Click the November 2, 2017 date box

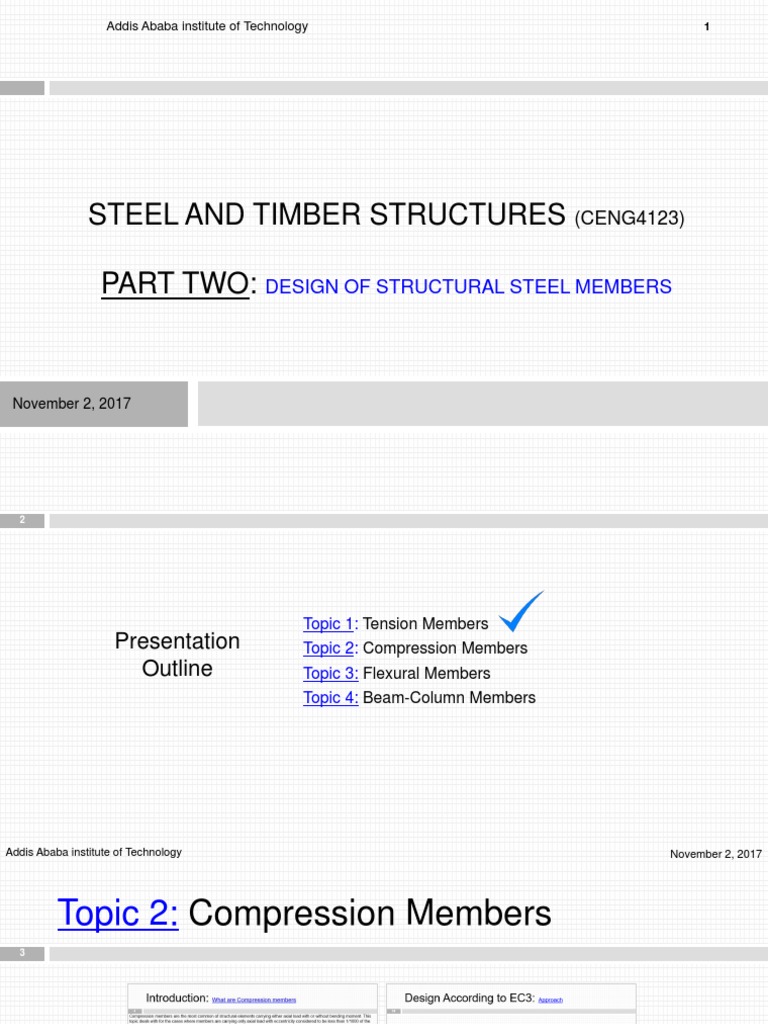point(93,404)
